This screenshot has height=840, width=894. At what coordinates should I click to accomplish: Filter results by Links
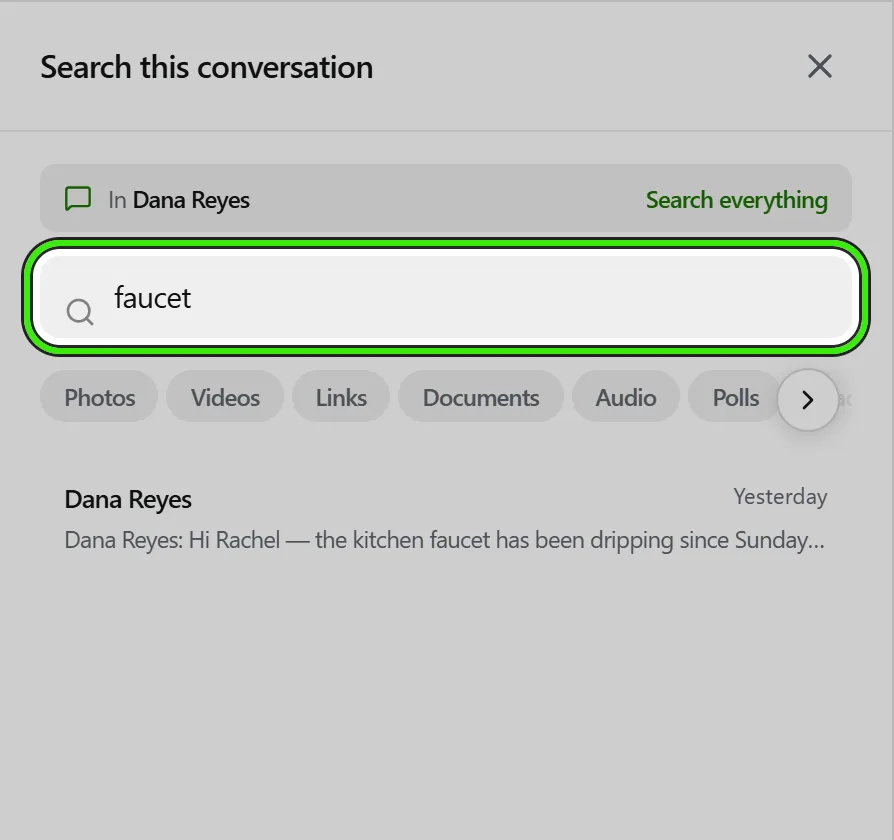(341, 397)
